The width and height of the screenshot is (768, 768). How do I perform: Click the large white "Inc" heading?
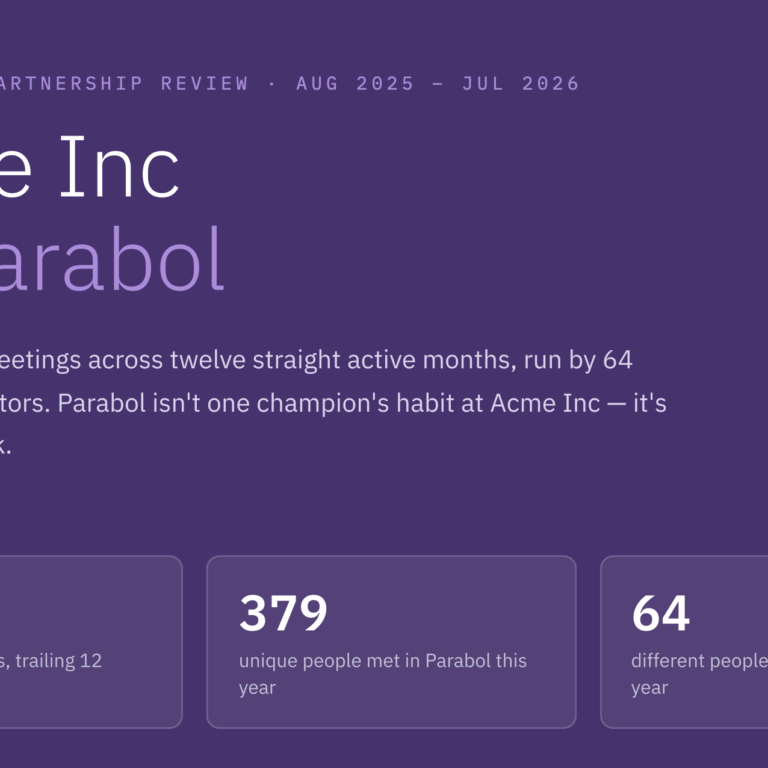click(120, 167)
